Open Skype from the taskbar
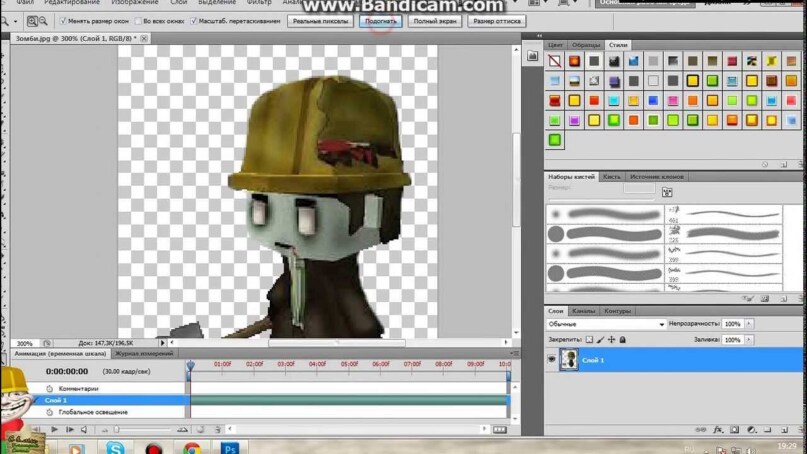The image size is (807, 454). coord(115,448)
